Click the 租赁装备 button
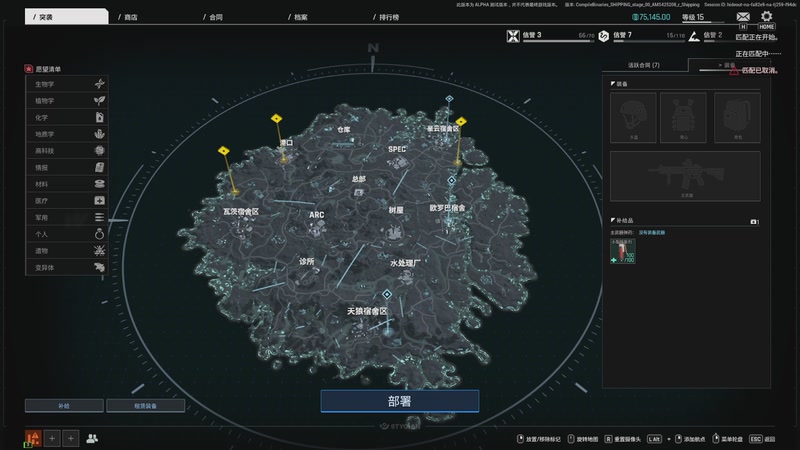This screenshot has width=800, height=450. [x=145, y=406]
